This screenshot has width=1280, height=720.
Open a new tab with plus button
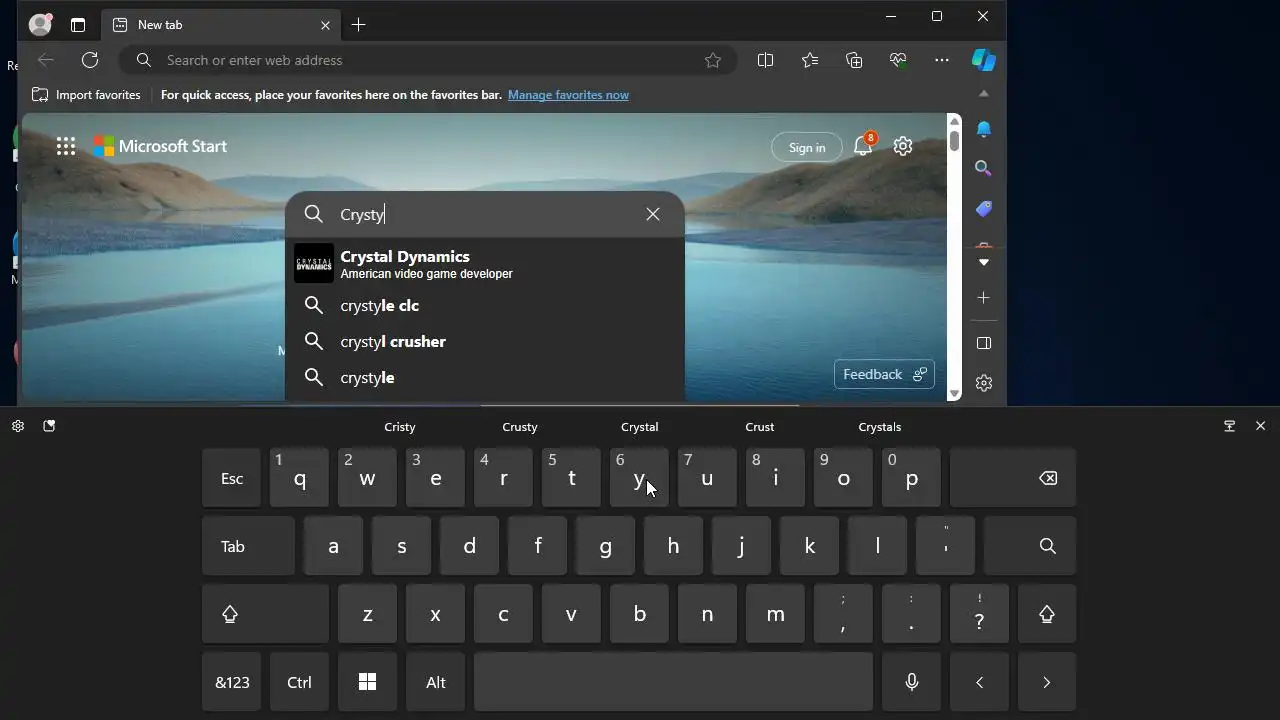point(358,25)
